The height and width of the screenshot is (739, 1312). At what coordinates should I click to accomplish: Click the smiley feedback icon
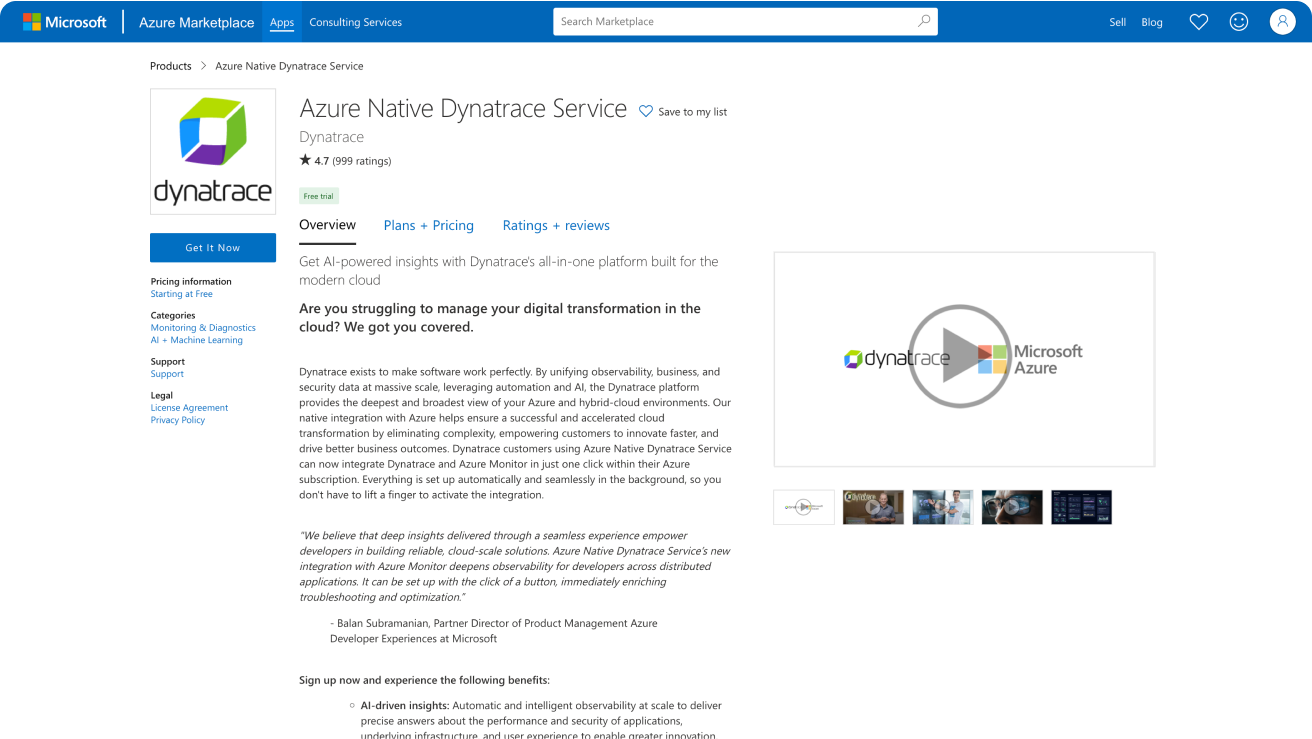coord(1239,22)
